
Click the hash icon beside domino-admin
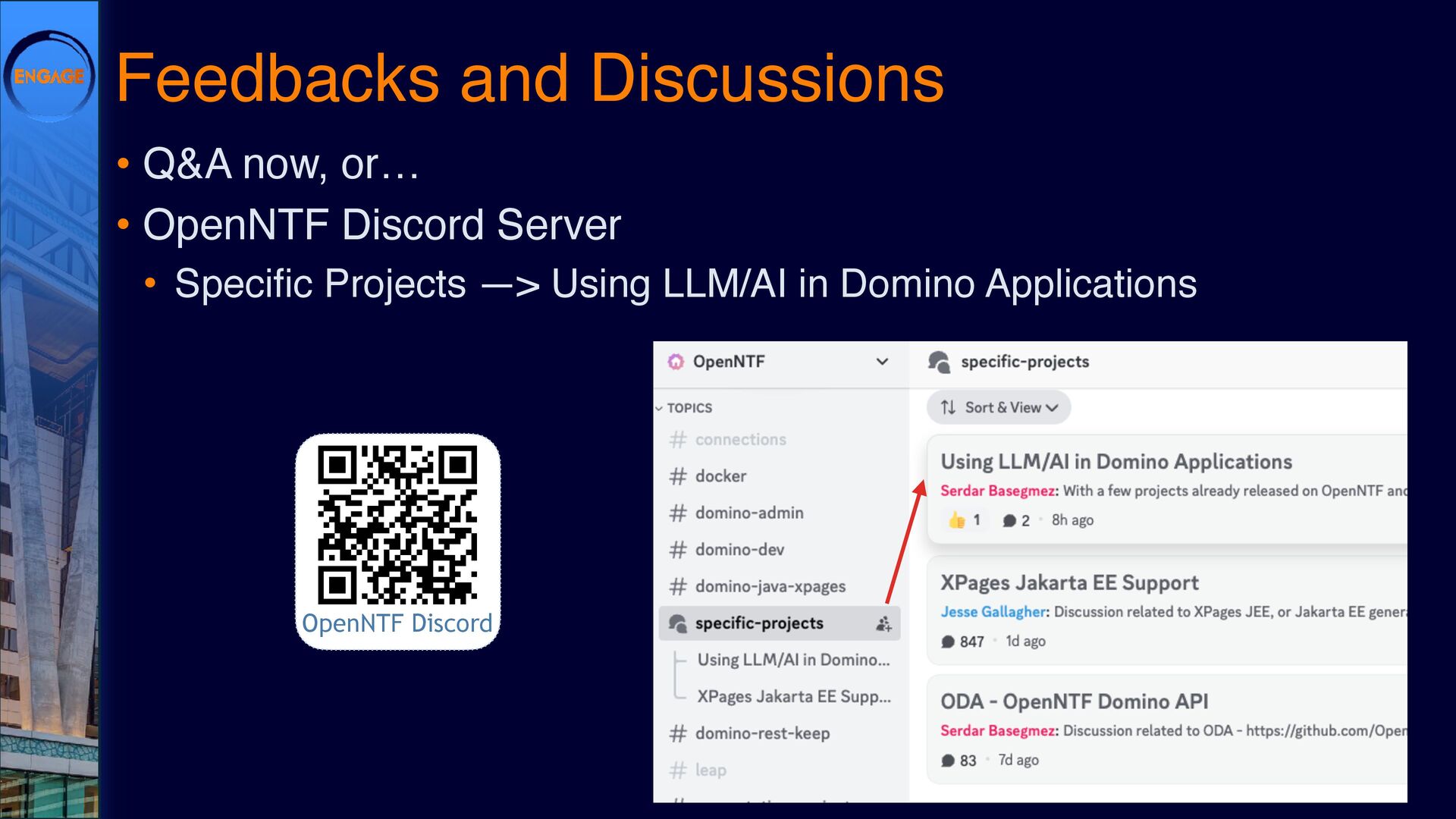coord(678,513)
